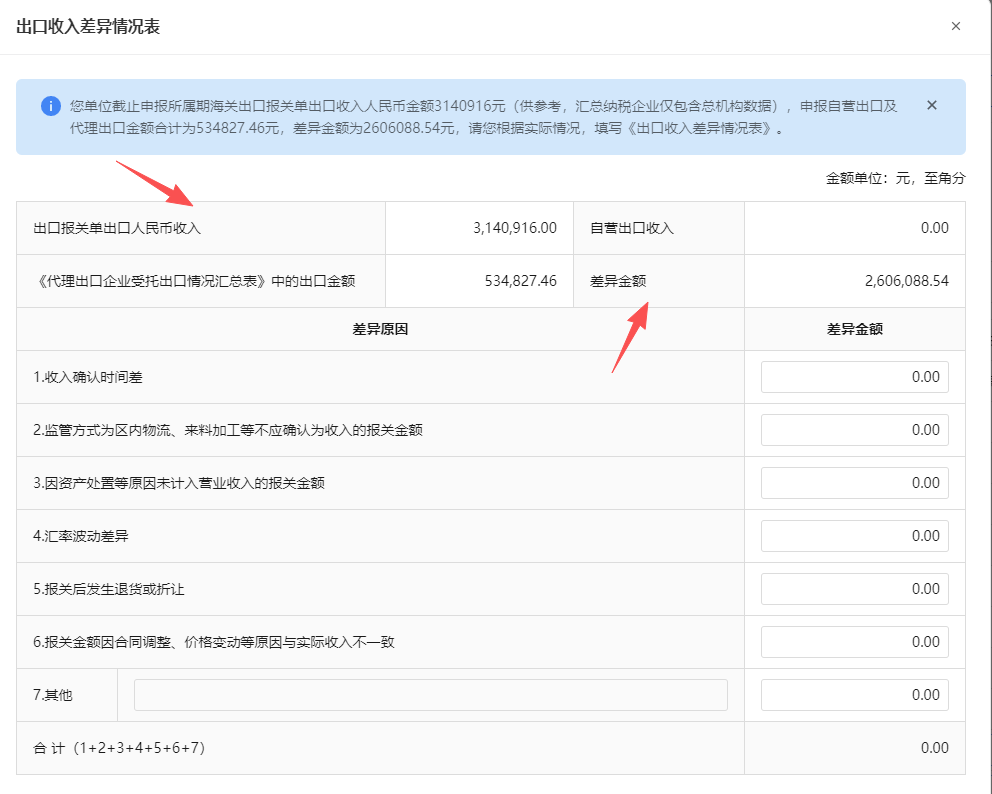
Task: Click the 自营出口收入 label cell
Action: coord(632,228)
